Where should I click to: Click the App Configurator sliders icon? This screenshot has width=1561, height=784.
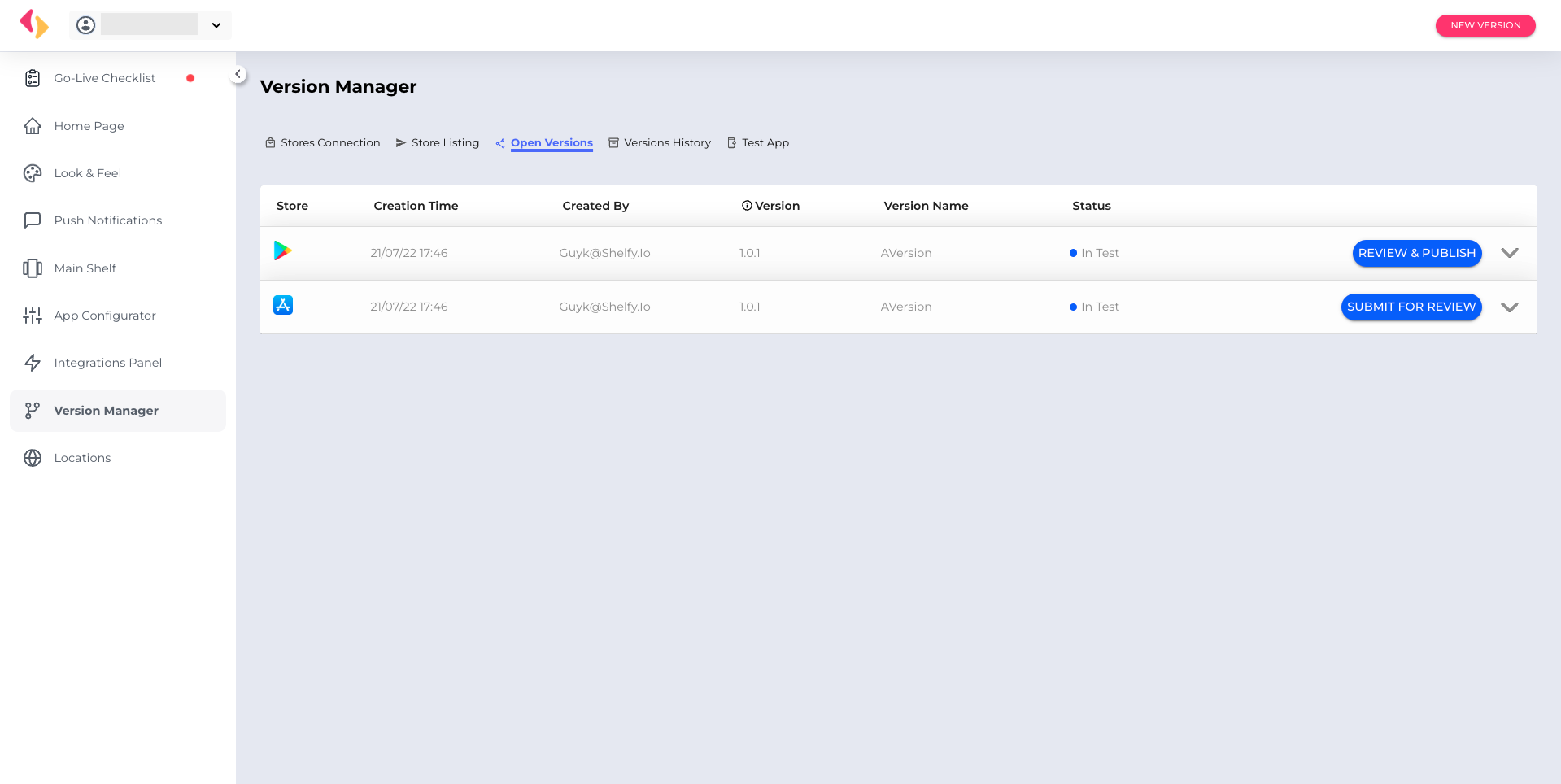[x=33, y=316]
